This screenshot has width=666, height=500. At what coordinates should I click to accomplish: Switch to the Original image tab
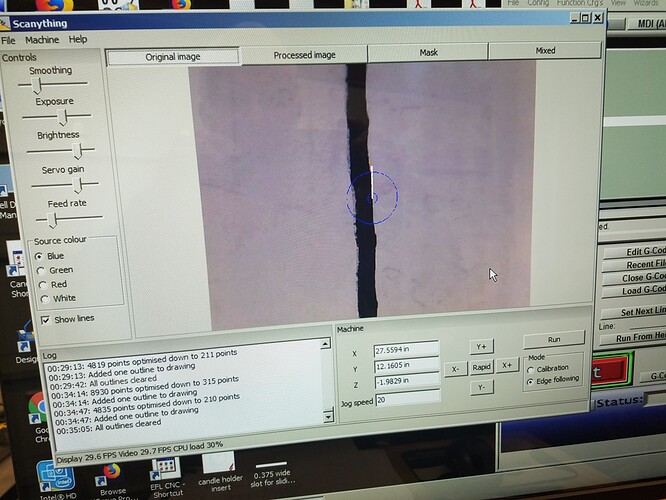click(172, 57)
